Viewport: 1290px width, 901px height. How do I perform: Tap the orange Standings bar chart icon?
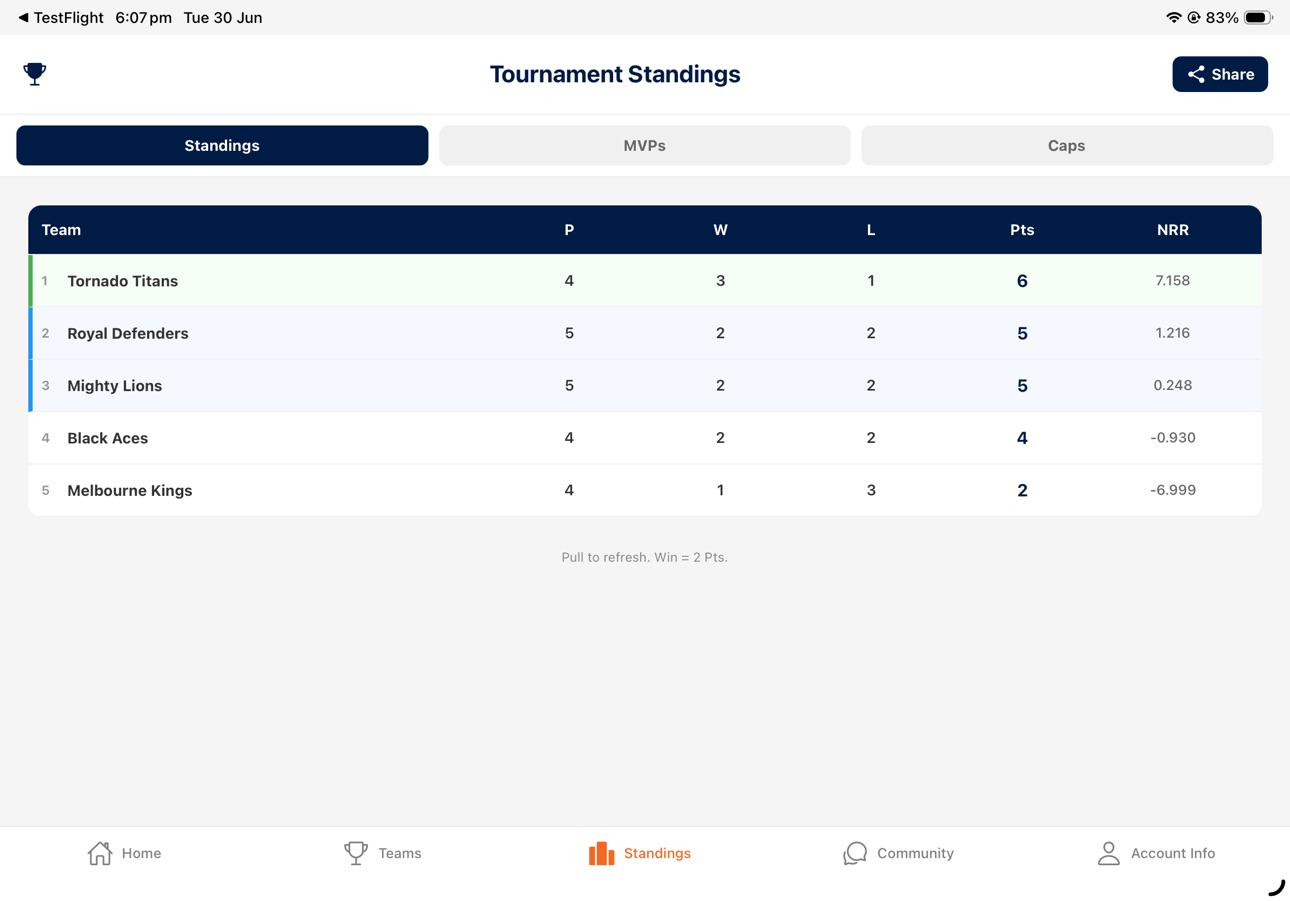click(x=601, y=853)
